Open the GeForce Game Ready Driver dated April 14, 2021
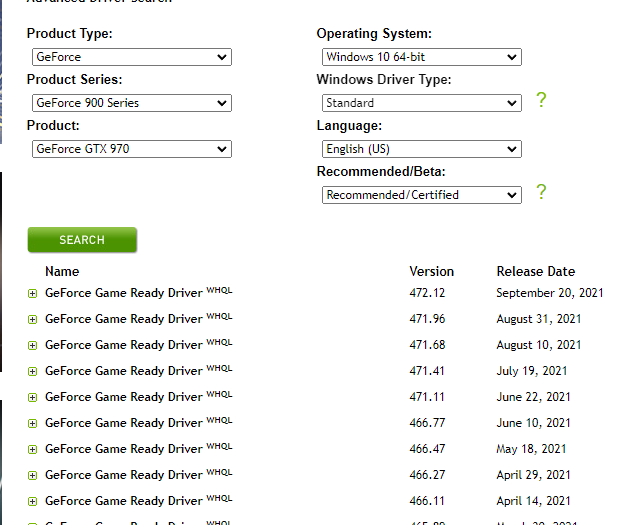Viewport: 628px width, 525px height. pos(139,501)
